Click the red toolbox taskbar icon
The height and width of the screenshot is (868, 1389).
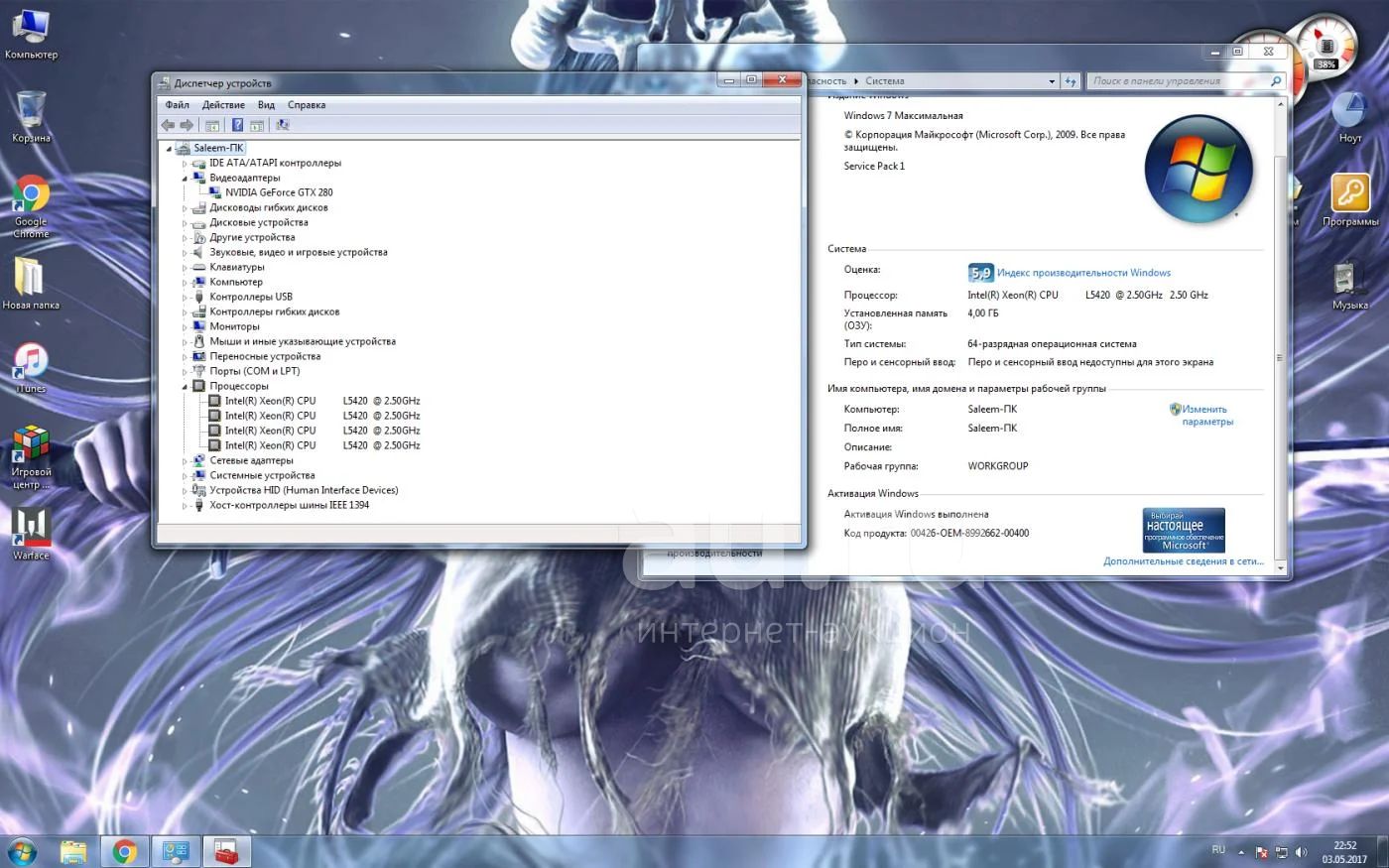[x=226, y=851]
